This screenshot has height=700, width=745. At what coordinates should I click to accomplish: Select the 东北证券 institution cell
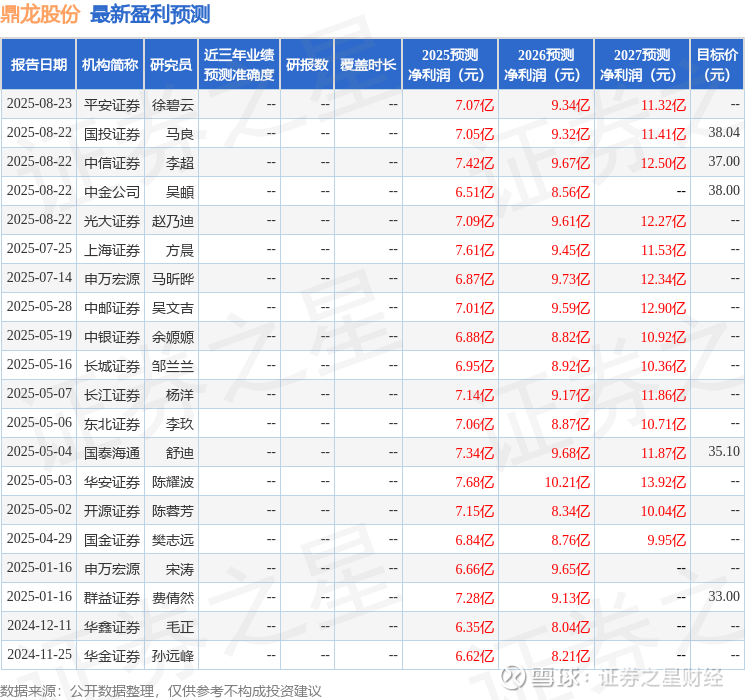tap(112, 424)
